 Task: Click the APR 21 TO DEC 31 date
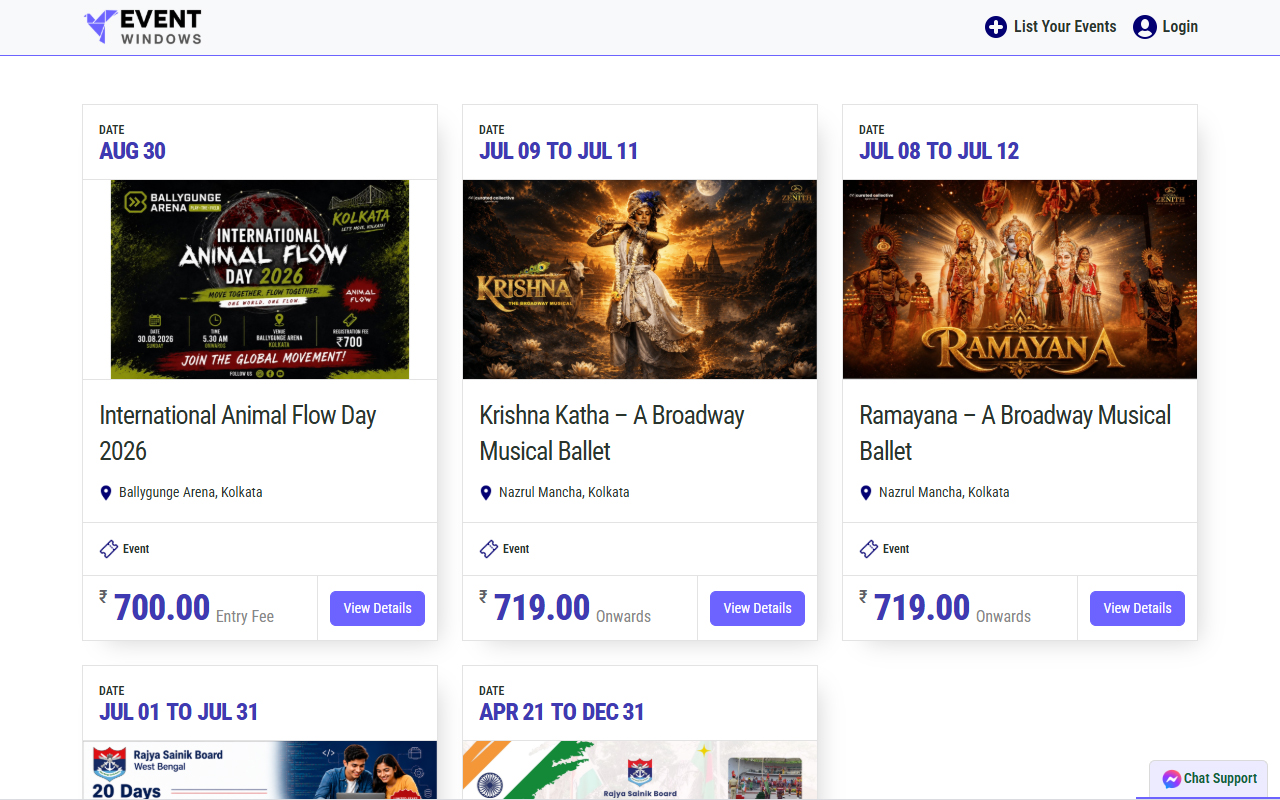tap(562, 712)
